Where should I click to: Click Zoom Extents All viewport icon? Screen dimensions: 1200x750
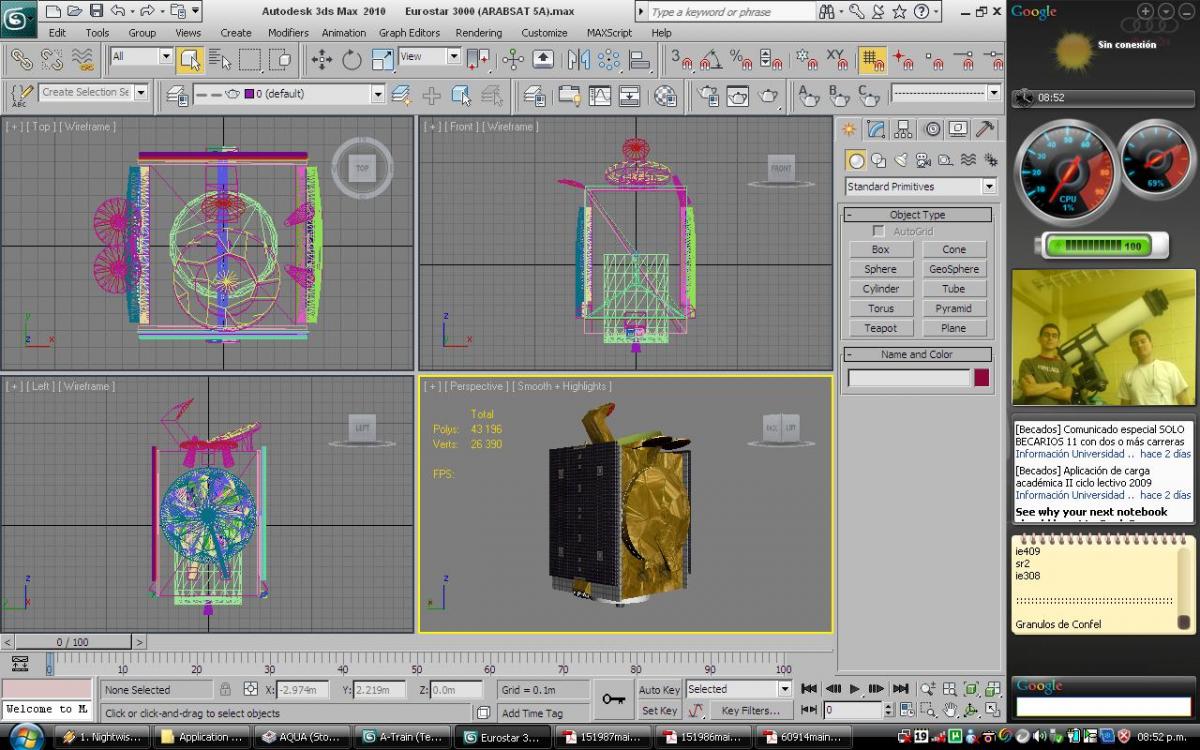(x=993, y=689)
